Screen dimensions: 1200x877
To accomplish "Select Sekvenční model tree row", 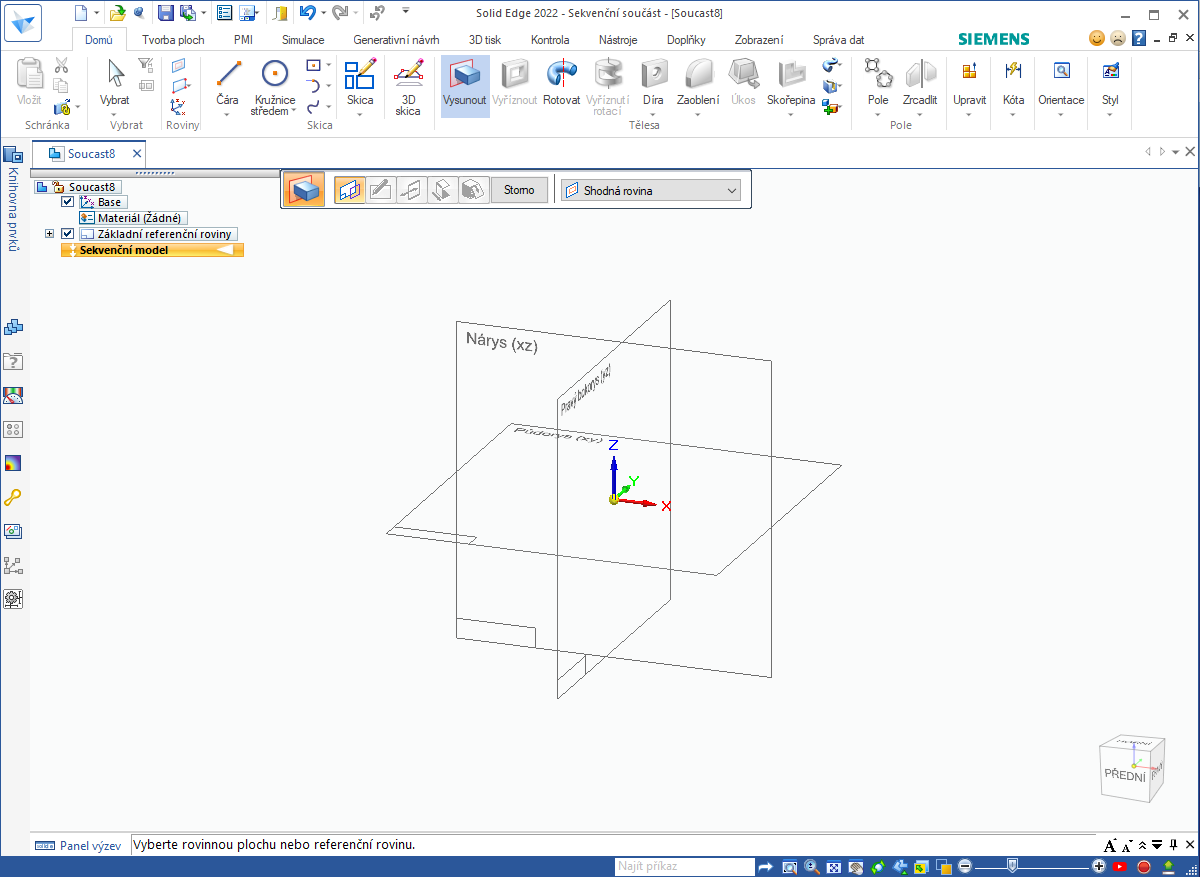I will (152, 250).
